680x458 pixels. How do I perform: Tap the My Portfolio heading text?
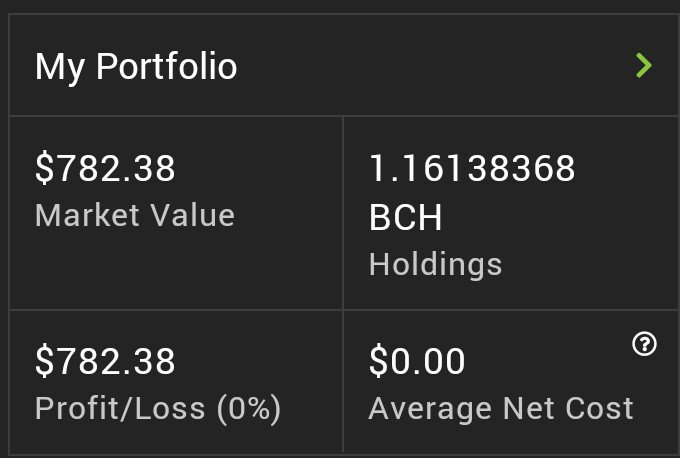136,67
